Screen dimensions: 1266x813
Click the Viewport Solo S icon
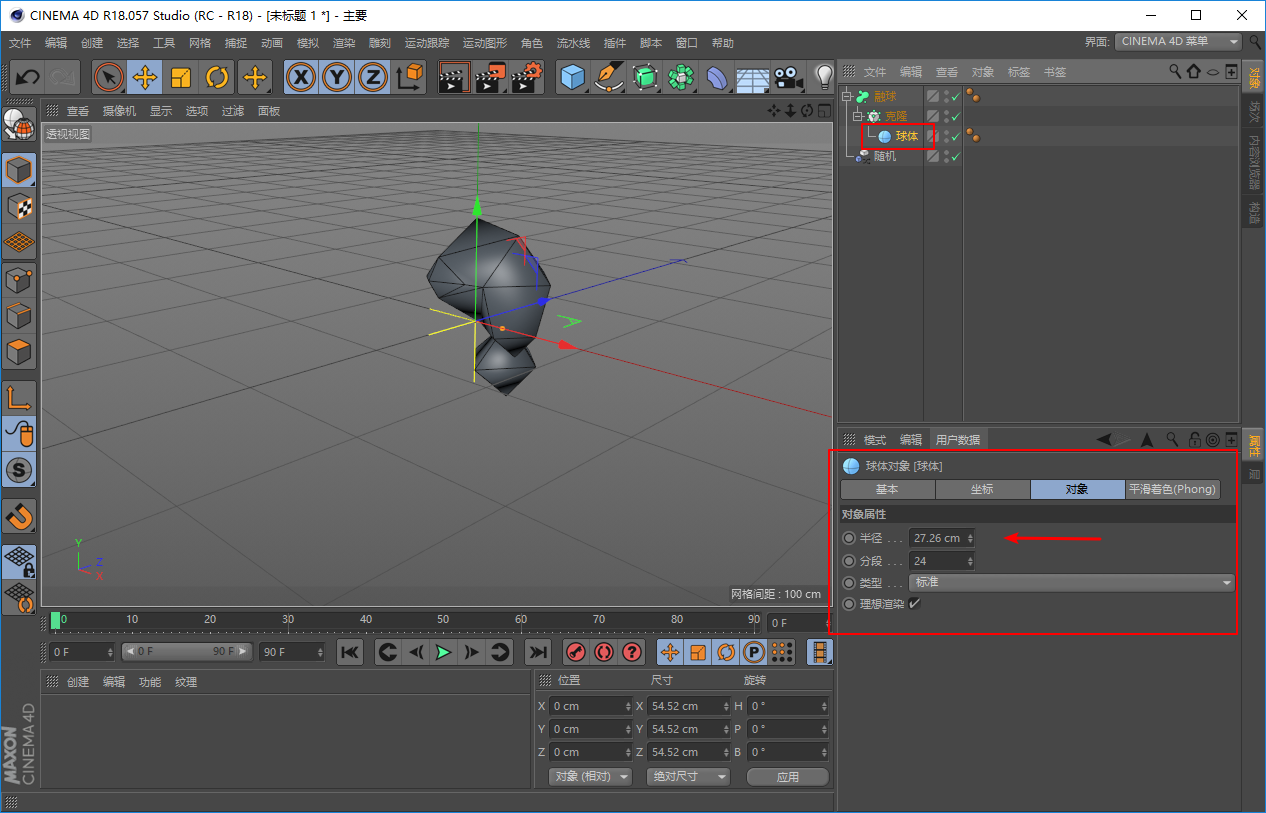coord(19,469)
